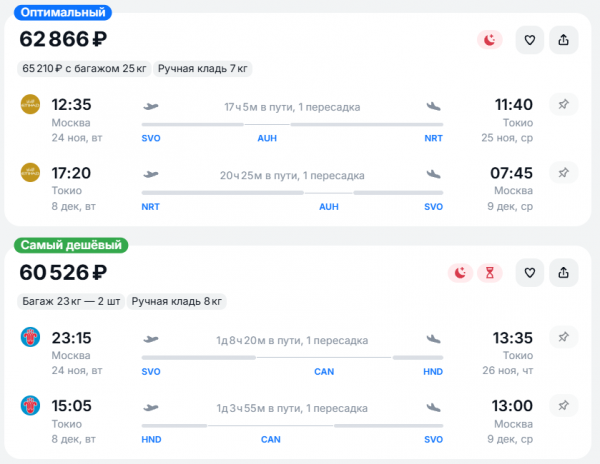
Task: Share the 62 866 ₽ Etihad ticket
Action: coord(563,40)
